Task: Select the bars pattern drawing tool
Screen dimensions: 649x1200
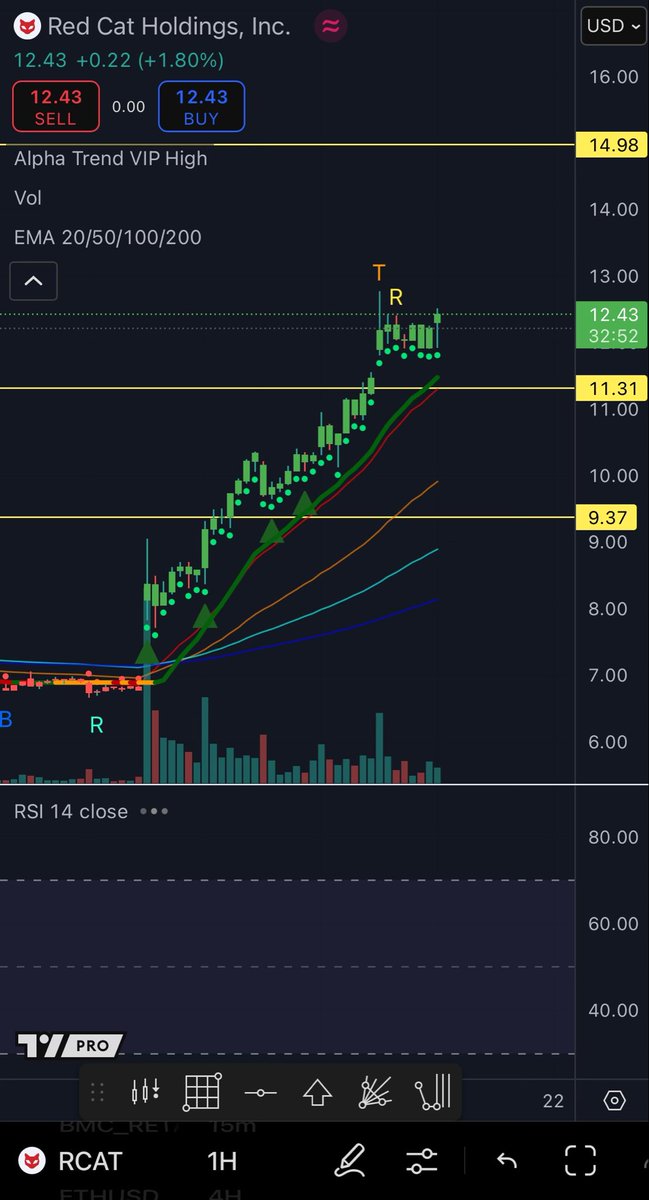Action: 433,1092
